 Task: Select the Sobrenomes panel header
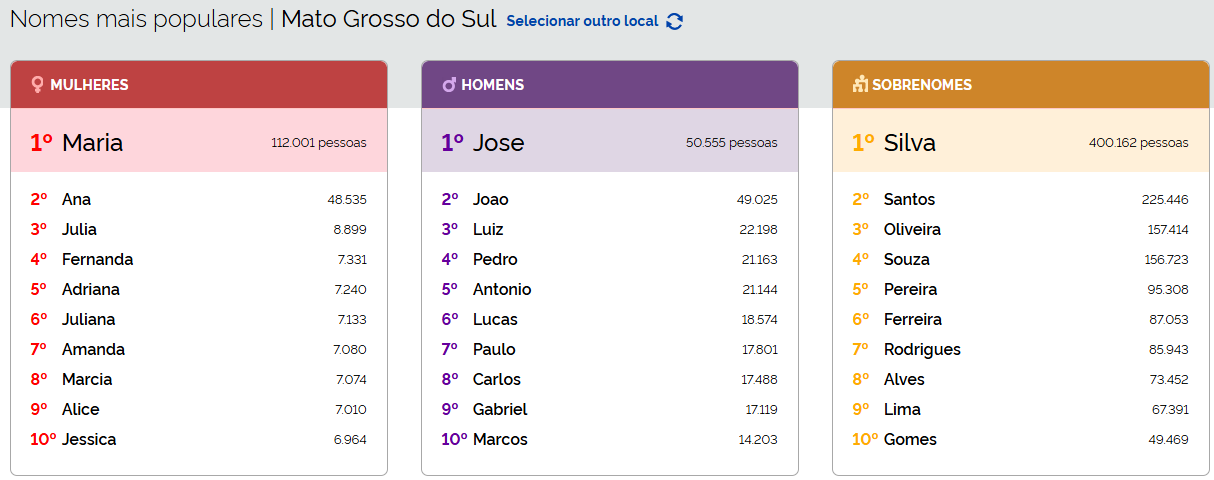point(1021,85)
